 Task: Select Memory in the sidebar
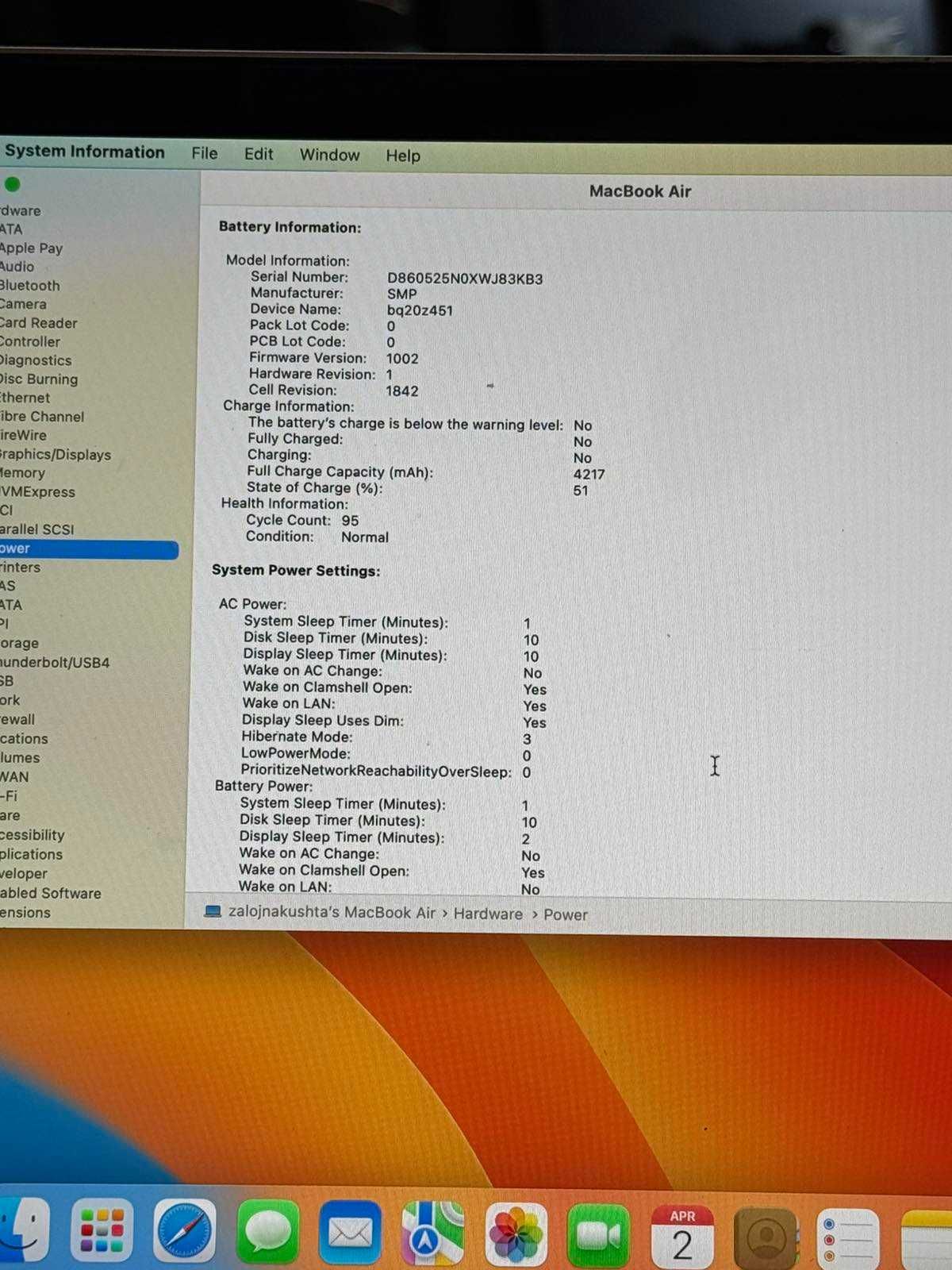coord(22,473)
